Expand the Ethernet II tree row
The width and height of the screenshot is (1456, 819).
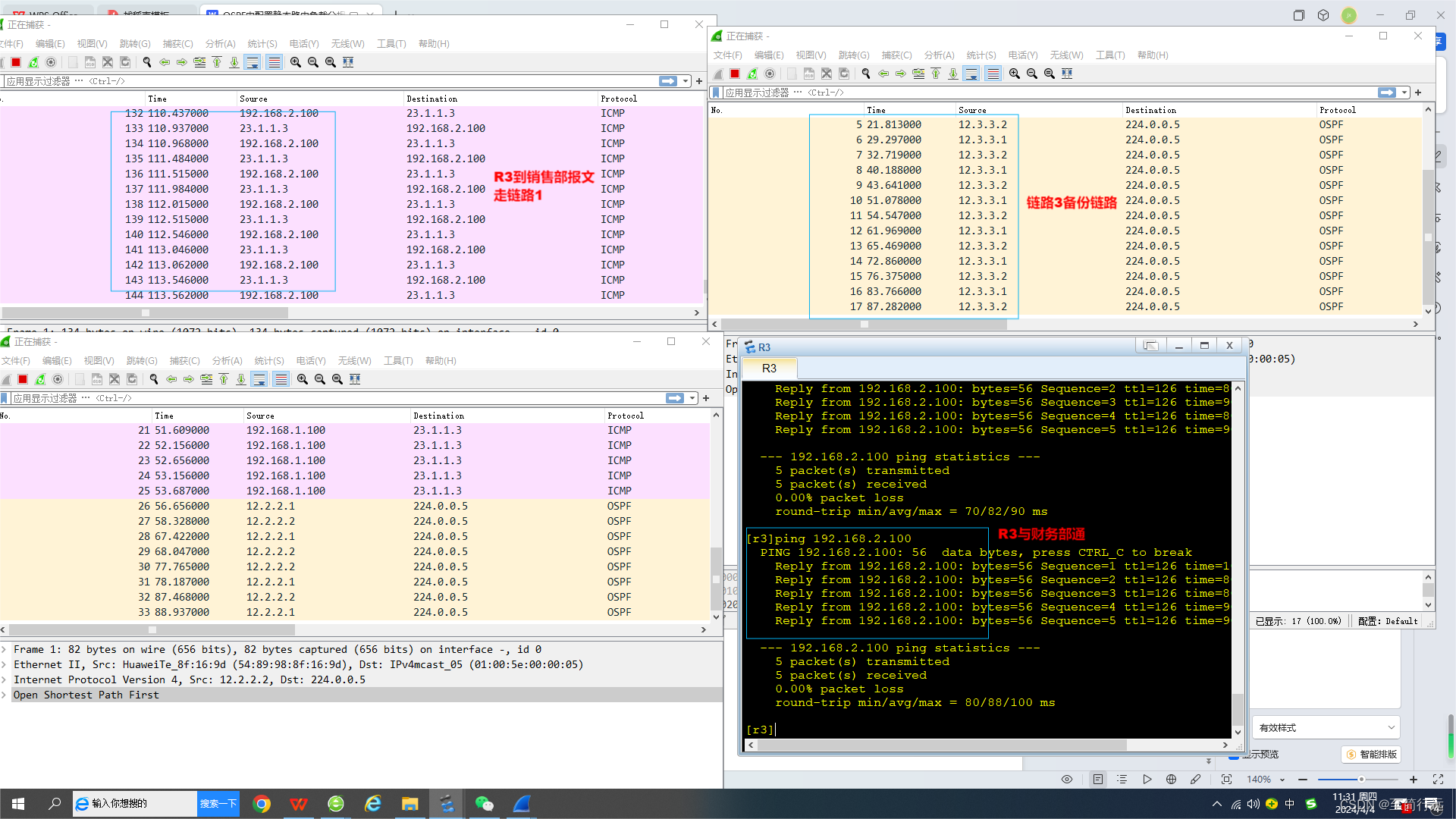pos(5,664)
